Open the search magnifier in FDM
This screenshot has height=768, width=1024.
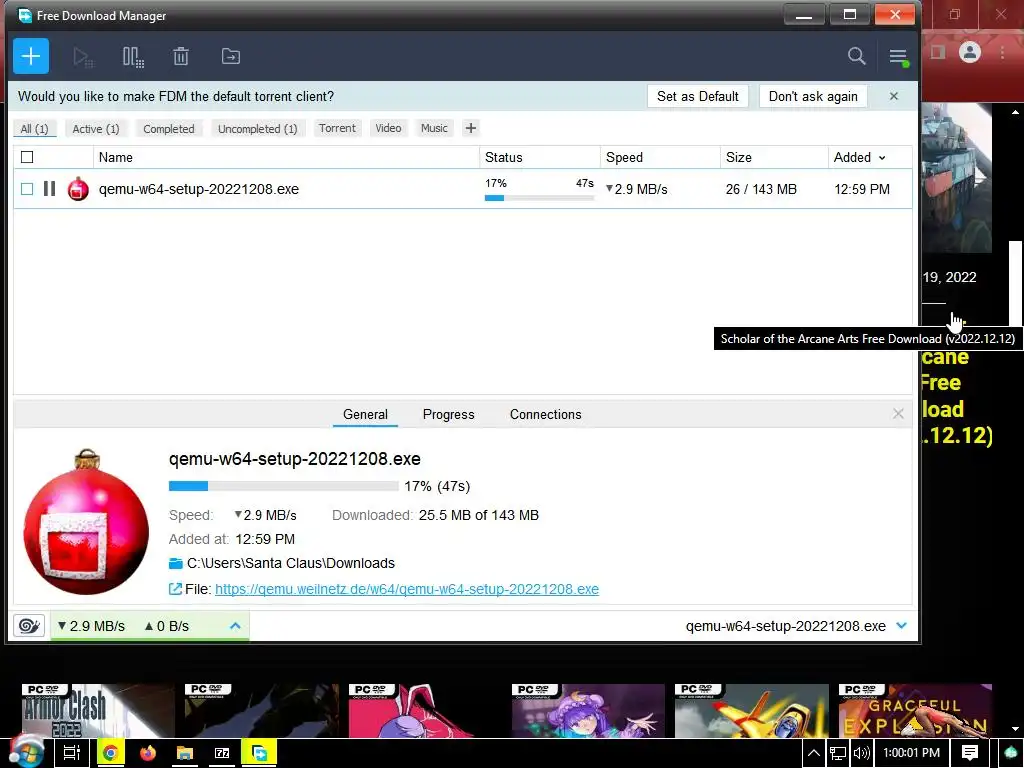[x=856, y=56]
